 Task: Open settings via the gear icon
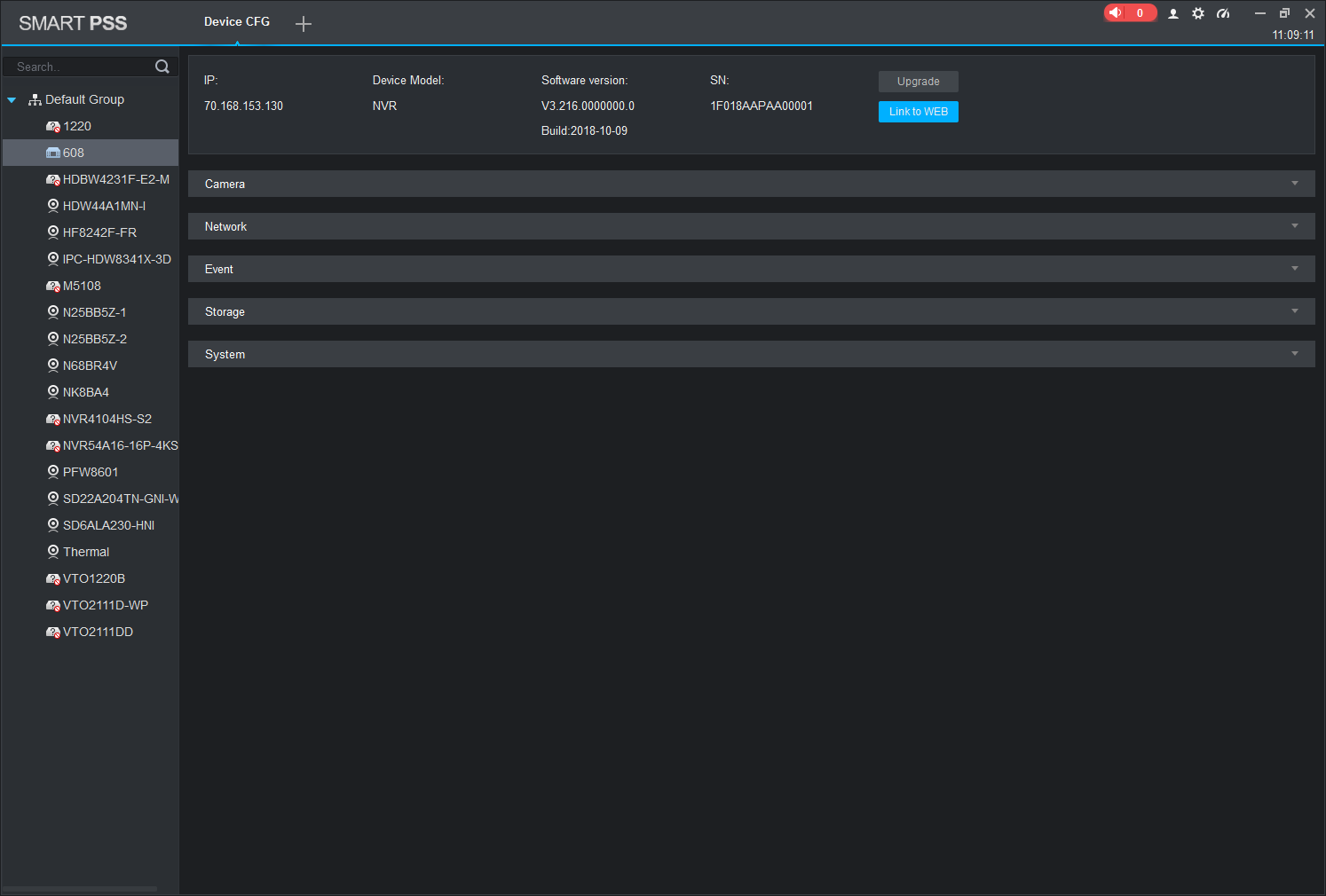(x=1198, y=13)
